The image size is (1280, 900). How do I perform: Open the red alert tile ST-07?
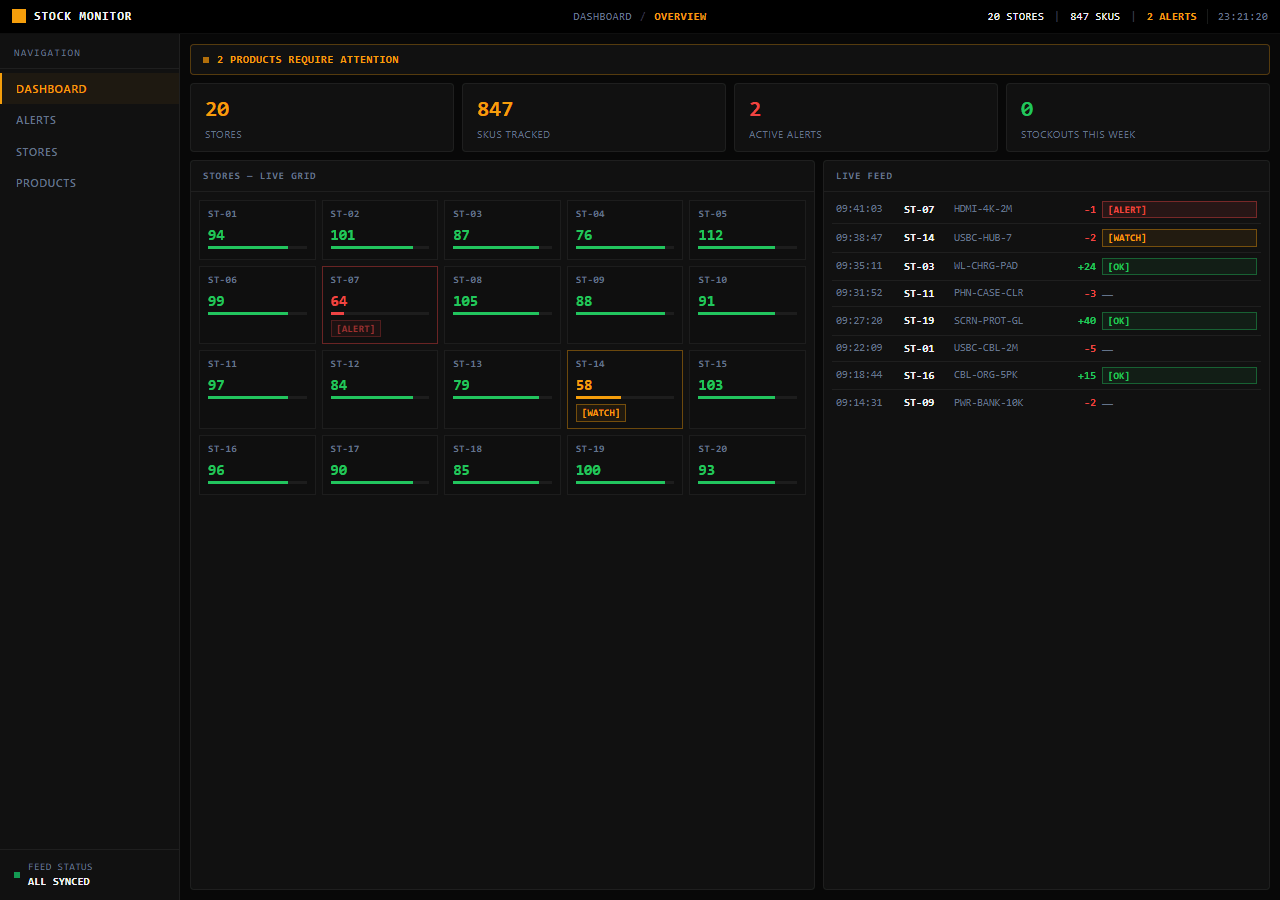pos(380,305)
